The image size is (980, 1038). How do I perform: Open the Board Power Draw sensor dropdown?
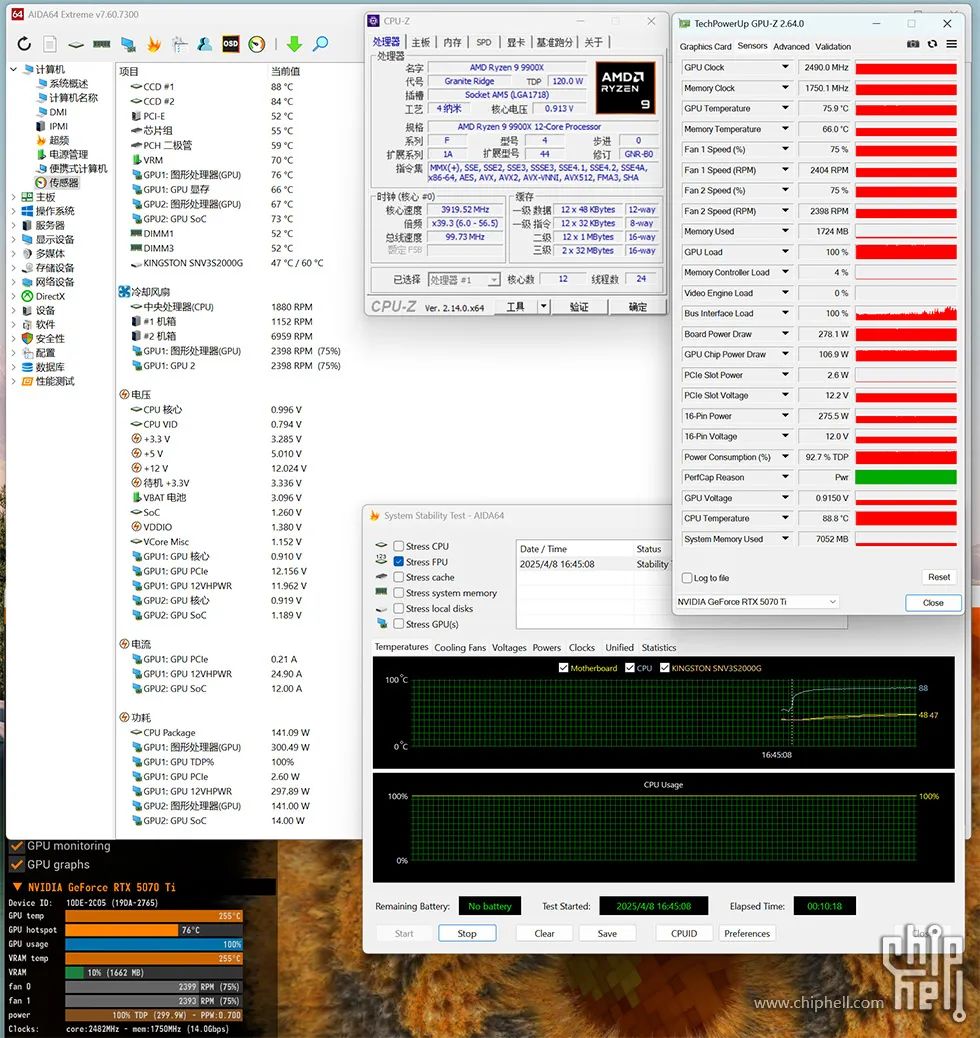(x=785, y=334)
